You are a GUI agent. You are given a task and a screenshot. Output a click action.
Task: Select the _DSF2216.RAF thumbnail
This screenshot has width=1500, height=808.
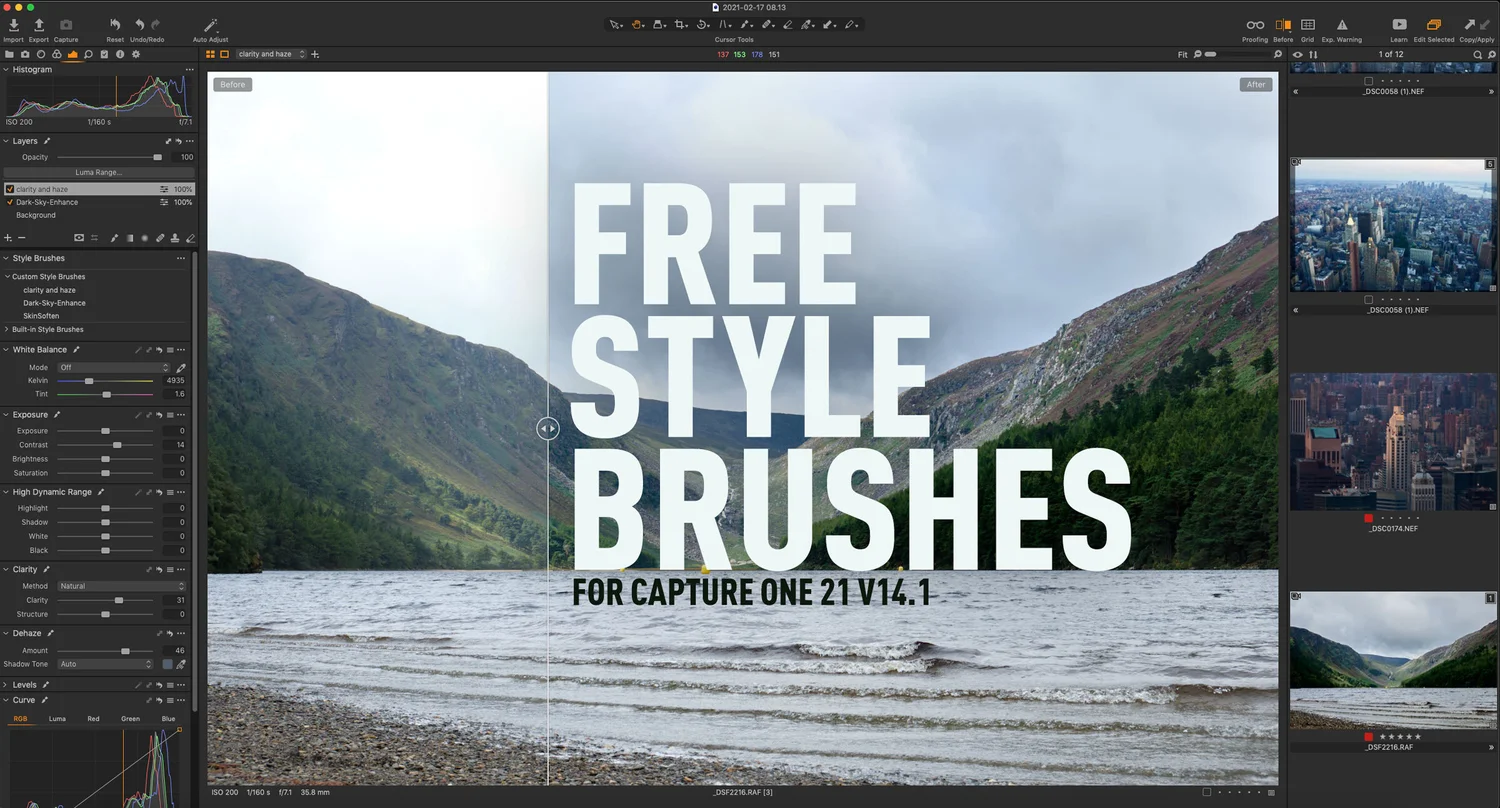pos(1391,660)
